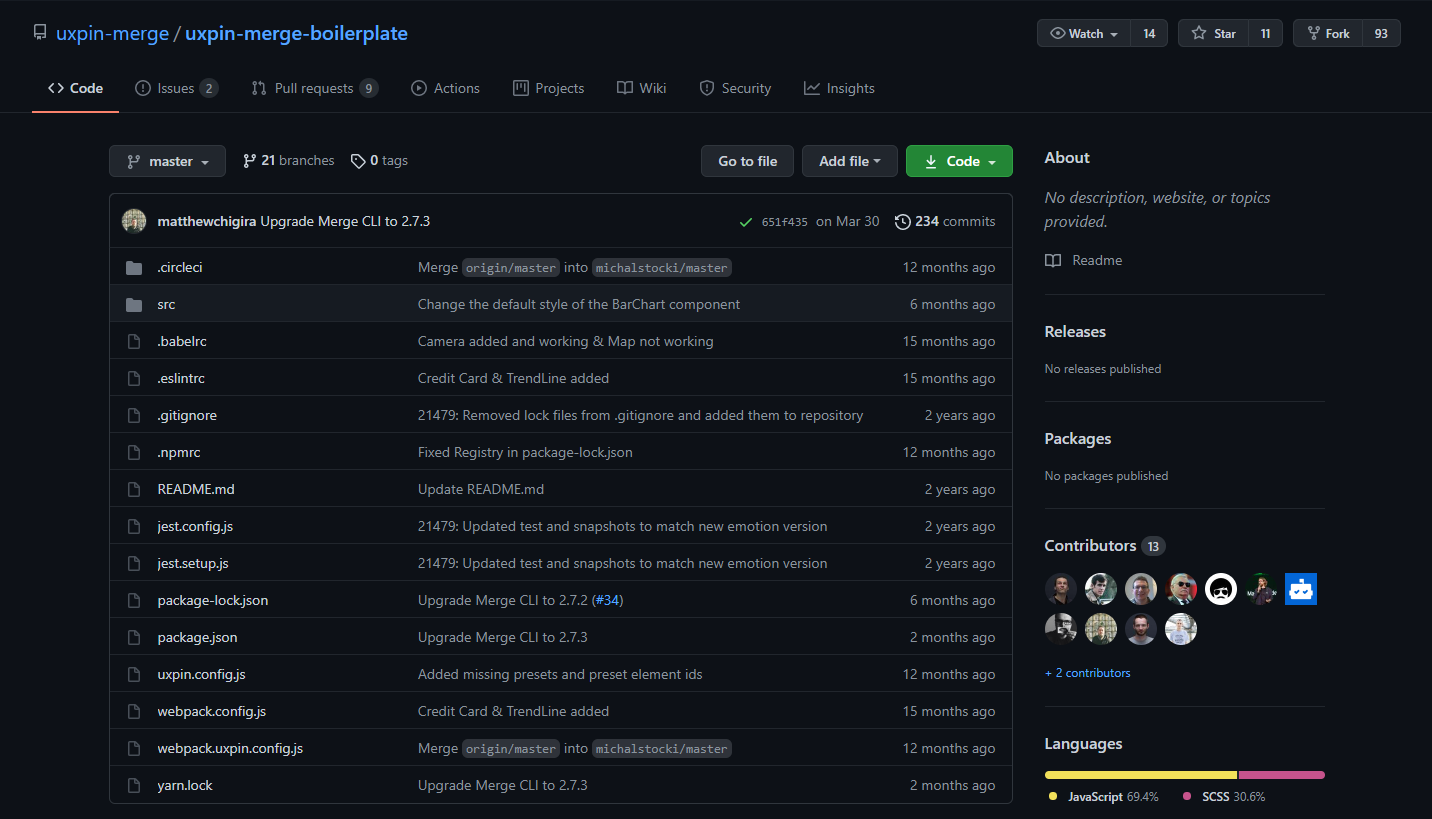This screenshot has width=1432, height=819.
Task: Click matthewchigira's avatar in the commit header
Action: pyautogui.click(x=134, y=221)
